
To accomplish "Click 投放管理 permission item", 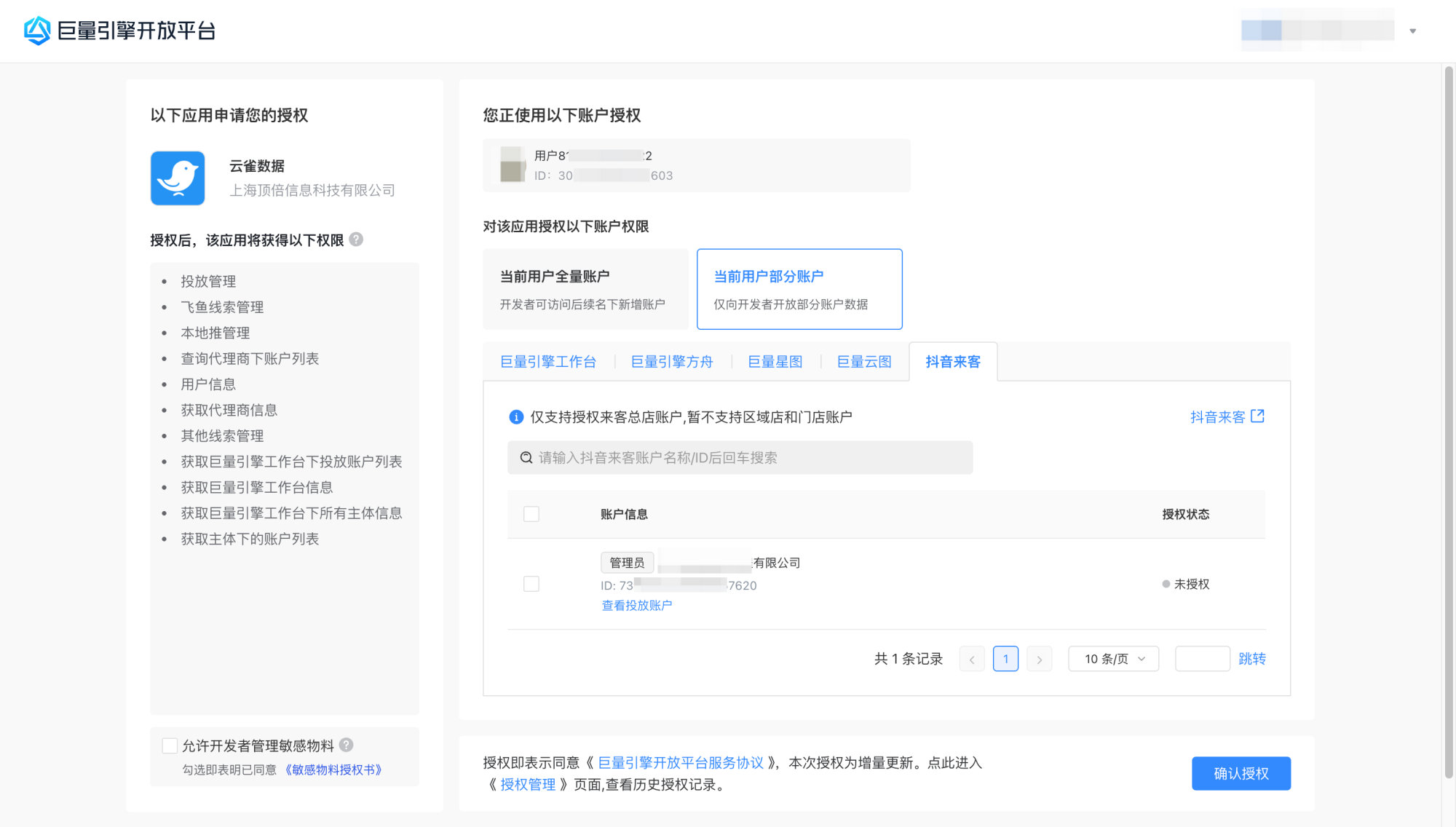I will (x=208, y=282).
